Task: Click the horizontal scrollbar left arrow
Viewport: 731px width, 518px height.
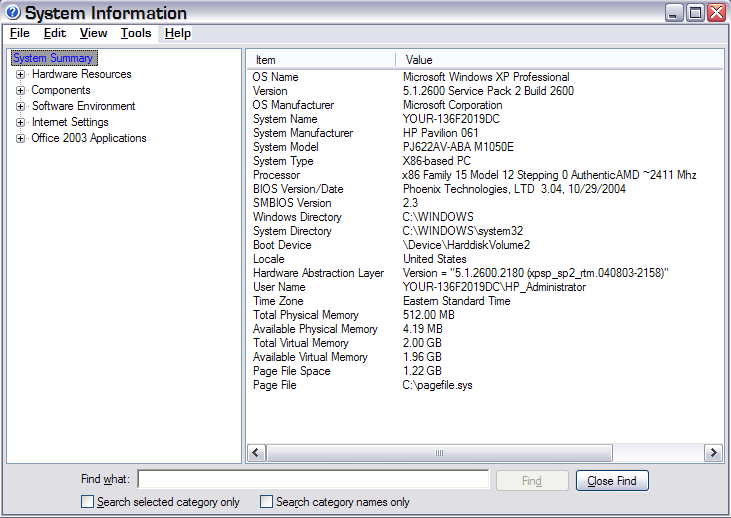Action: click(x=256, y=453)
